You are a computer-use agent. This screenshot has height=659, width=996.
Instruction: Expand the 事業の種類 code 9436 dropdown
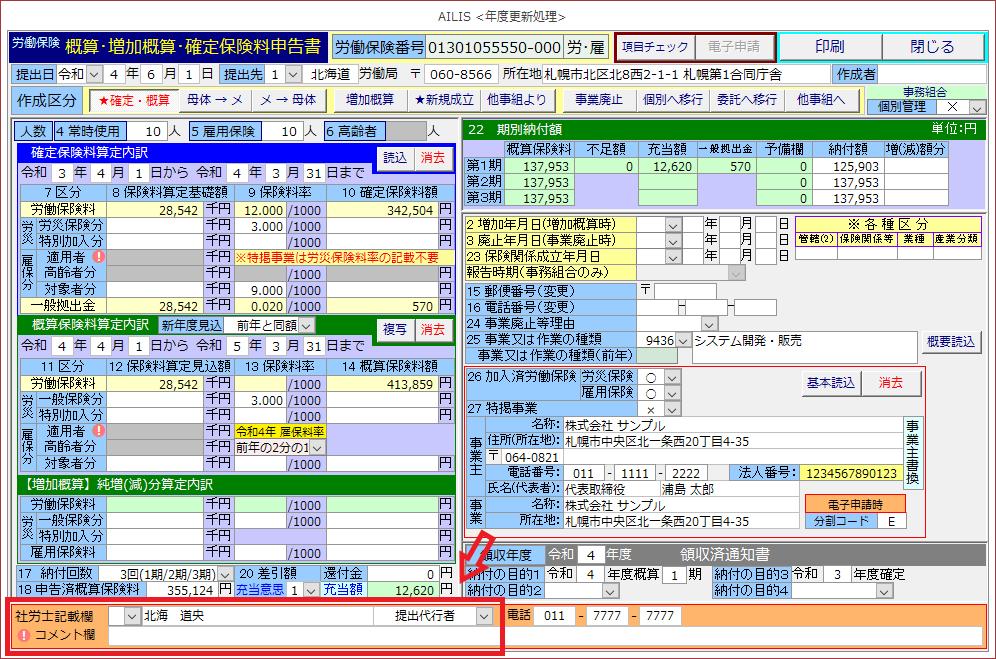pos(683,341)
